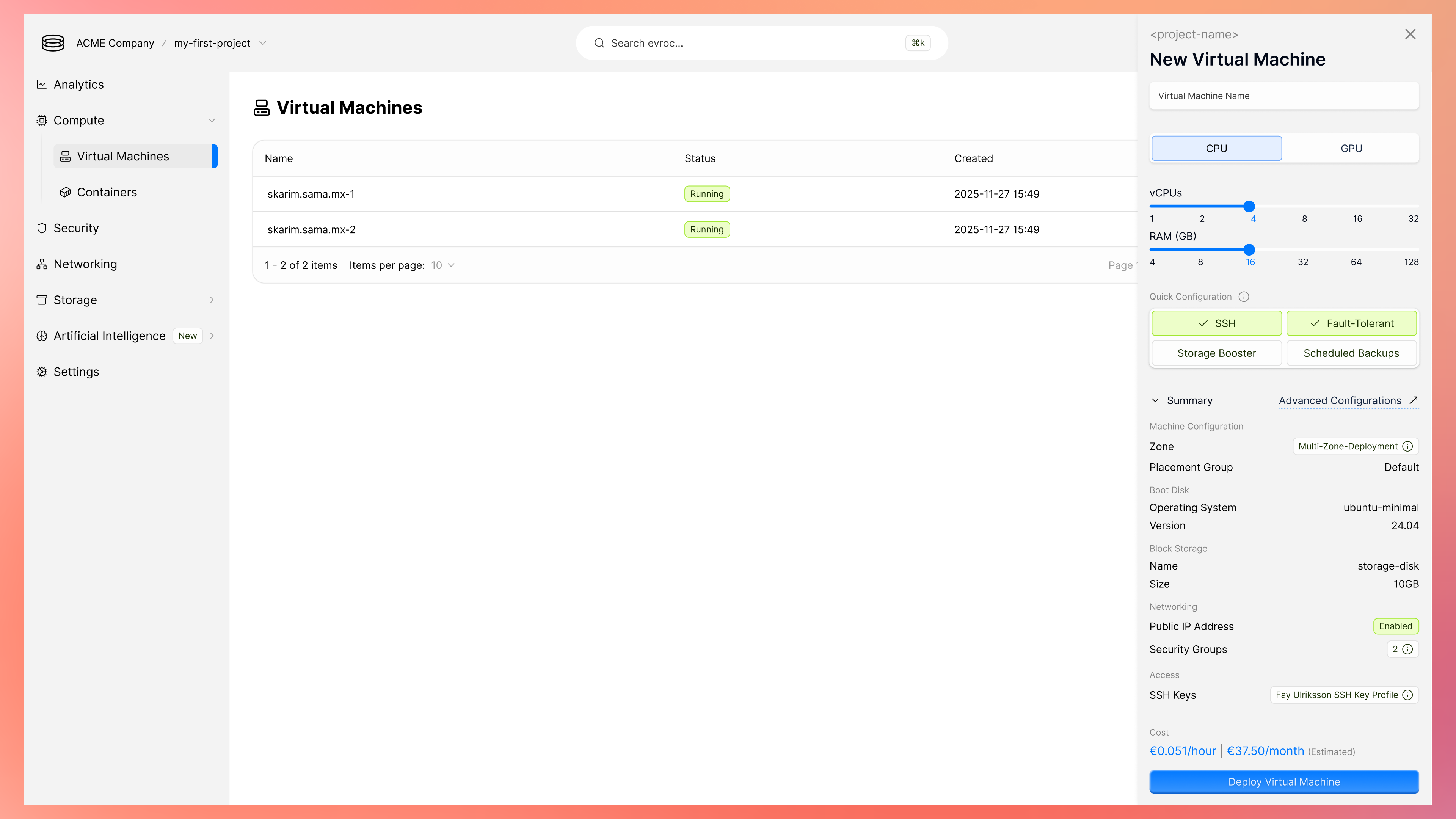Click Deploy Virtual Machine button
The width and height of the screenshot is (1456, 819).
click(1283, 782)
